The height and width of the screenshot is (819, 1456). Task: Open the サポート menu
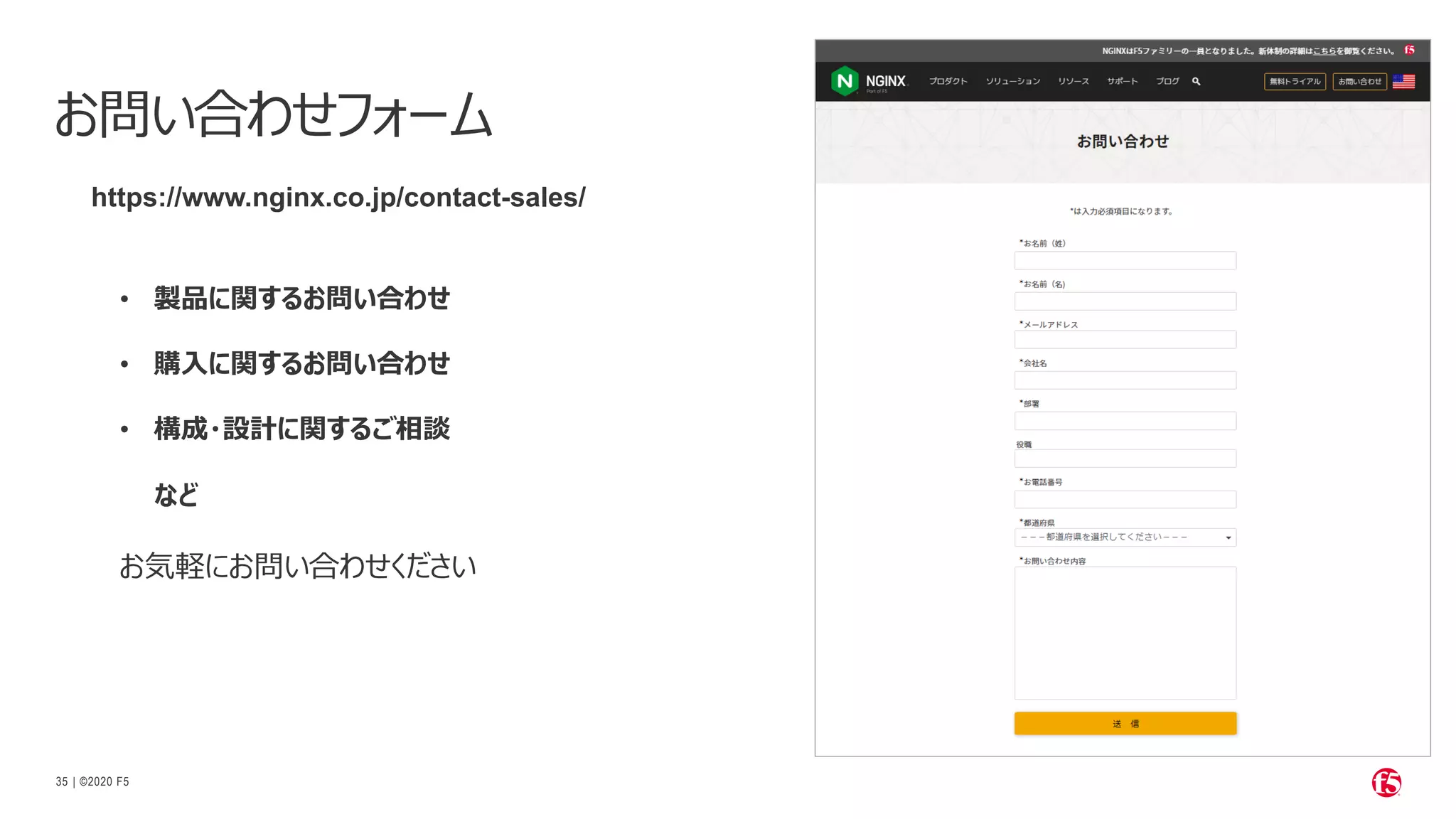1122,82
